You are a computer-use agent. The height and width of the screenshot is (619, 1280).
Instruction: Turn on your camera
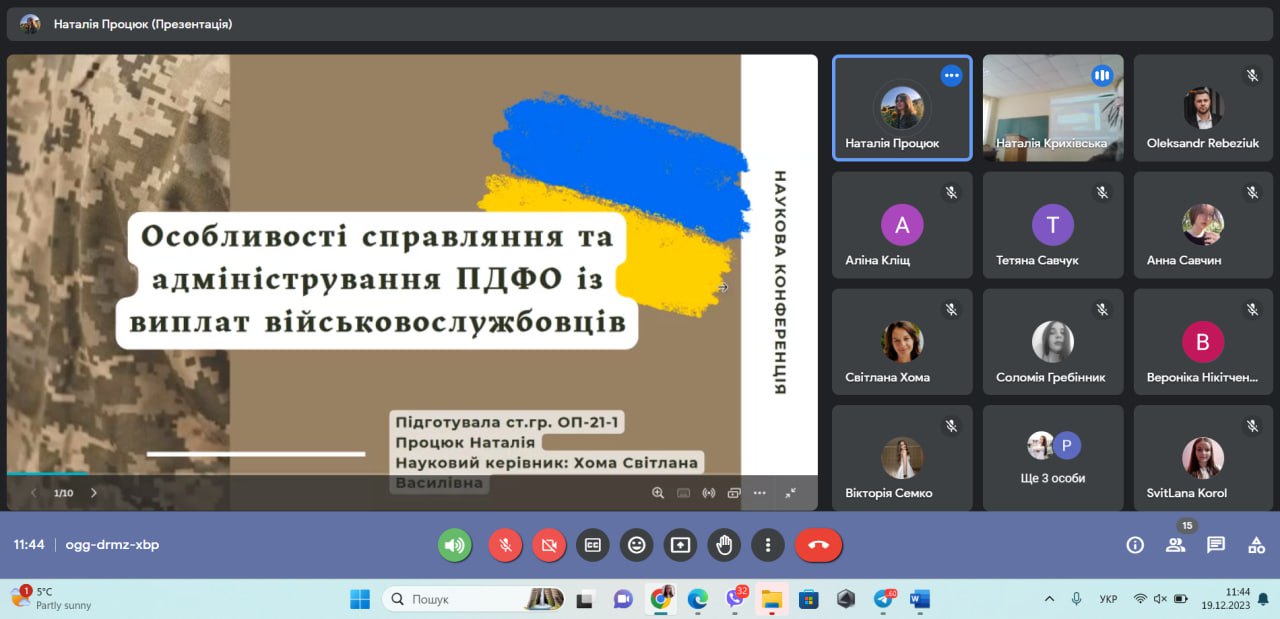tap(548, 545)
